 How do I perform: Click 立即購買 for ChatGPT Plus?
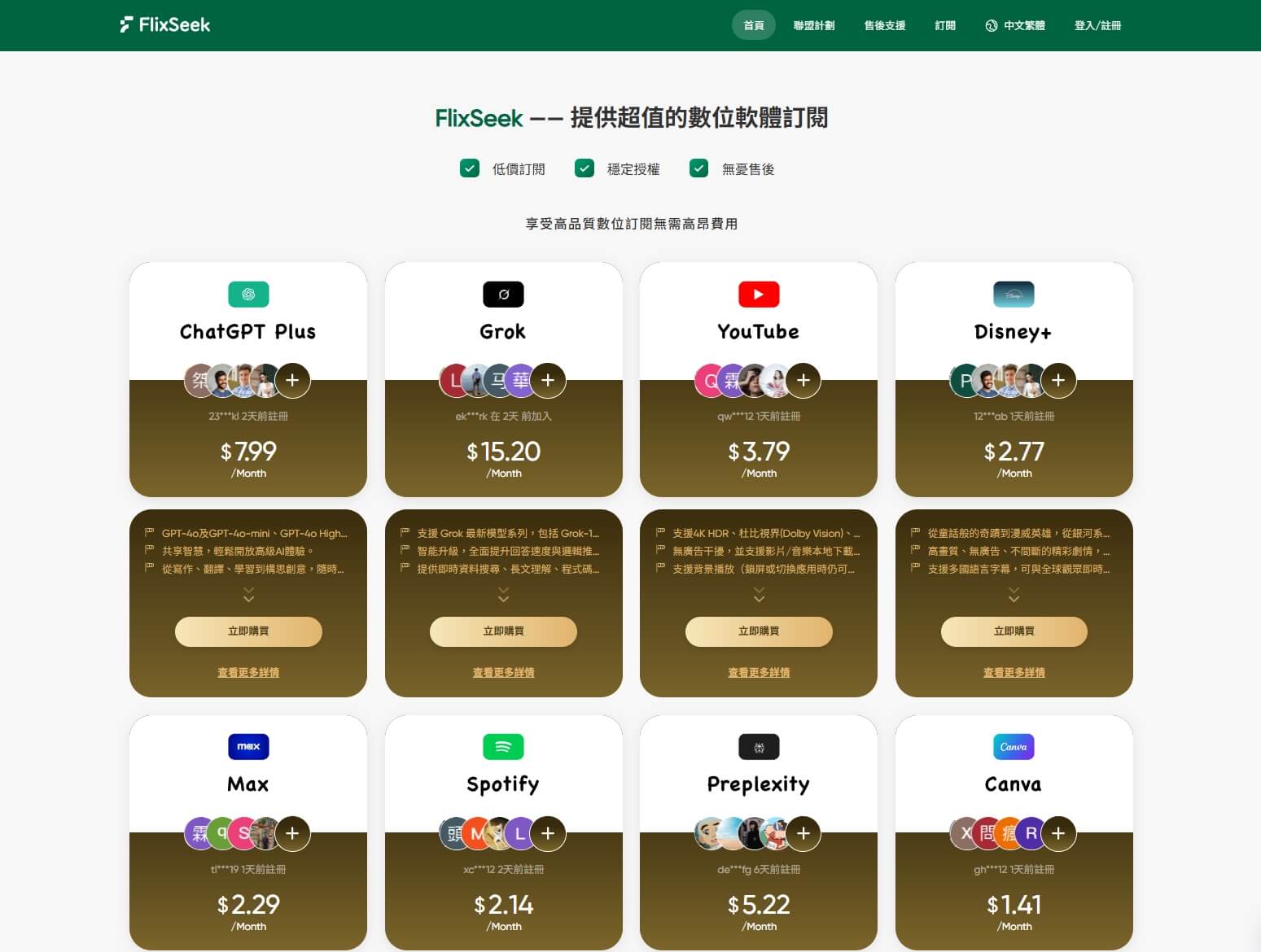[x=248, y=631]
